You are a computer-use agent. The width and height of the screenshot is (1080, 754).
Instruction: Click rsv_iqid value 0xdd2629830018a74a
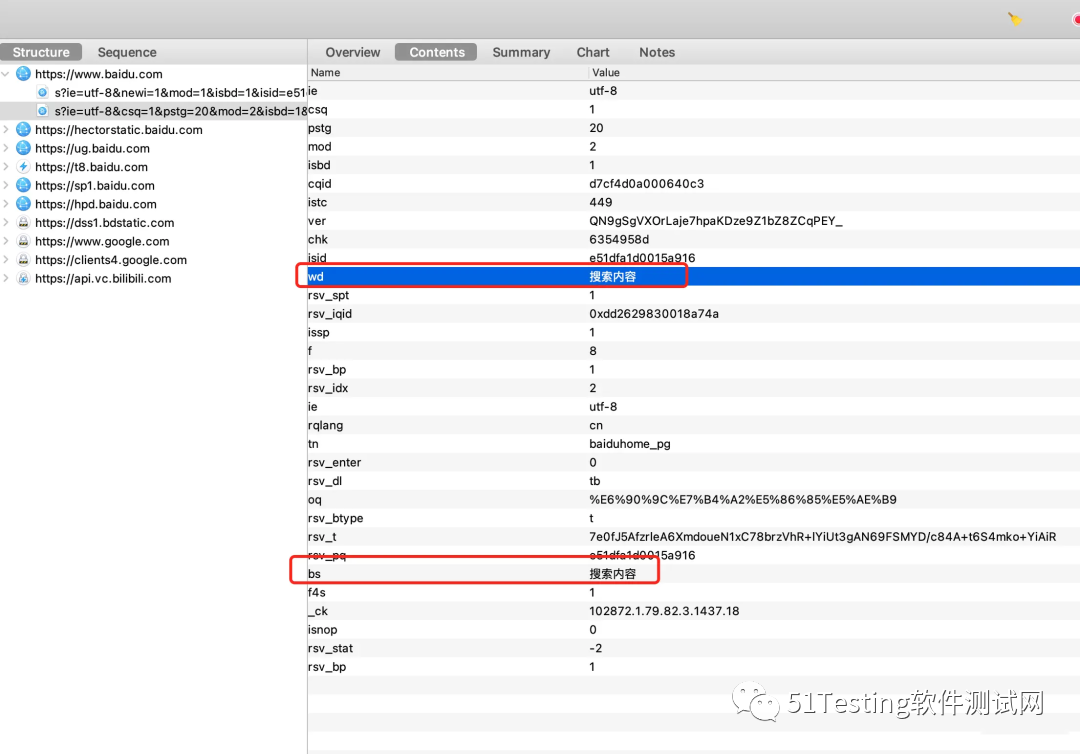pyautogui.click(x=654, y=314)
